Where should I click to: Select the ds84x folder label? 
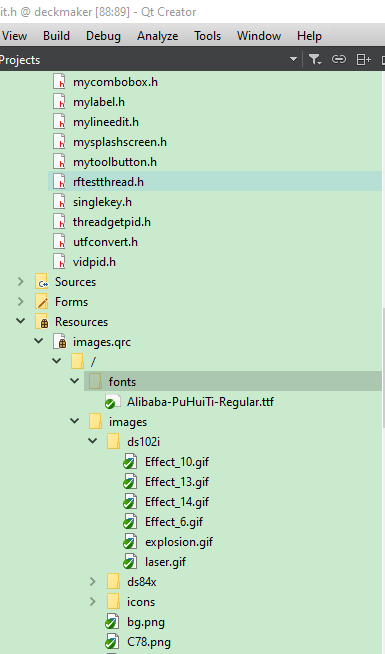(141, 582)
